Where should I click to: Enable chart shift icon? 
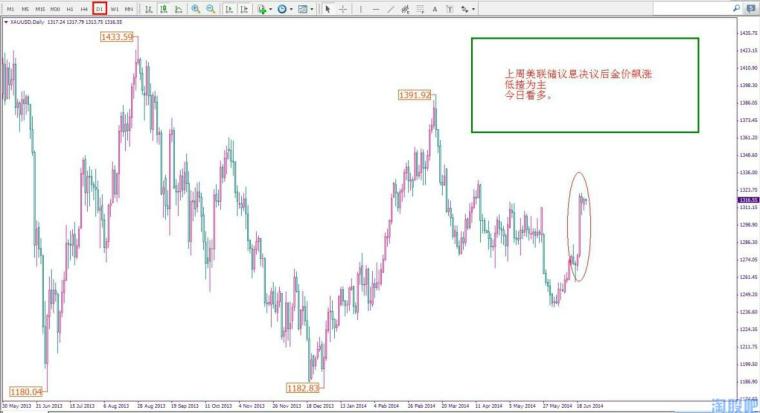244,9
